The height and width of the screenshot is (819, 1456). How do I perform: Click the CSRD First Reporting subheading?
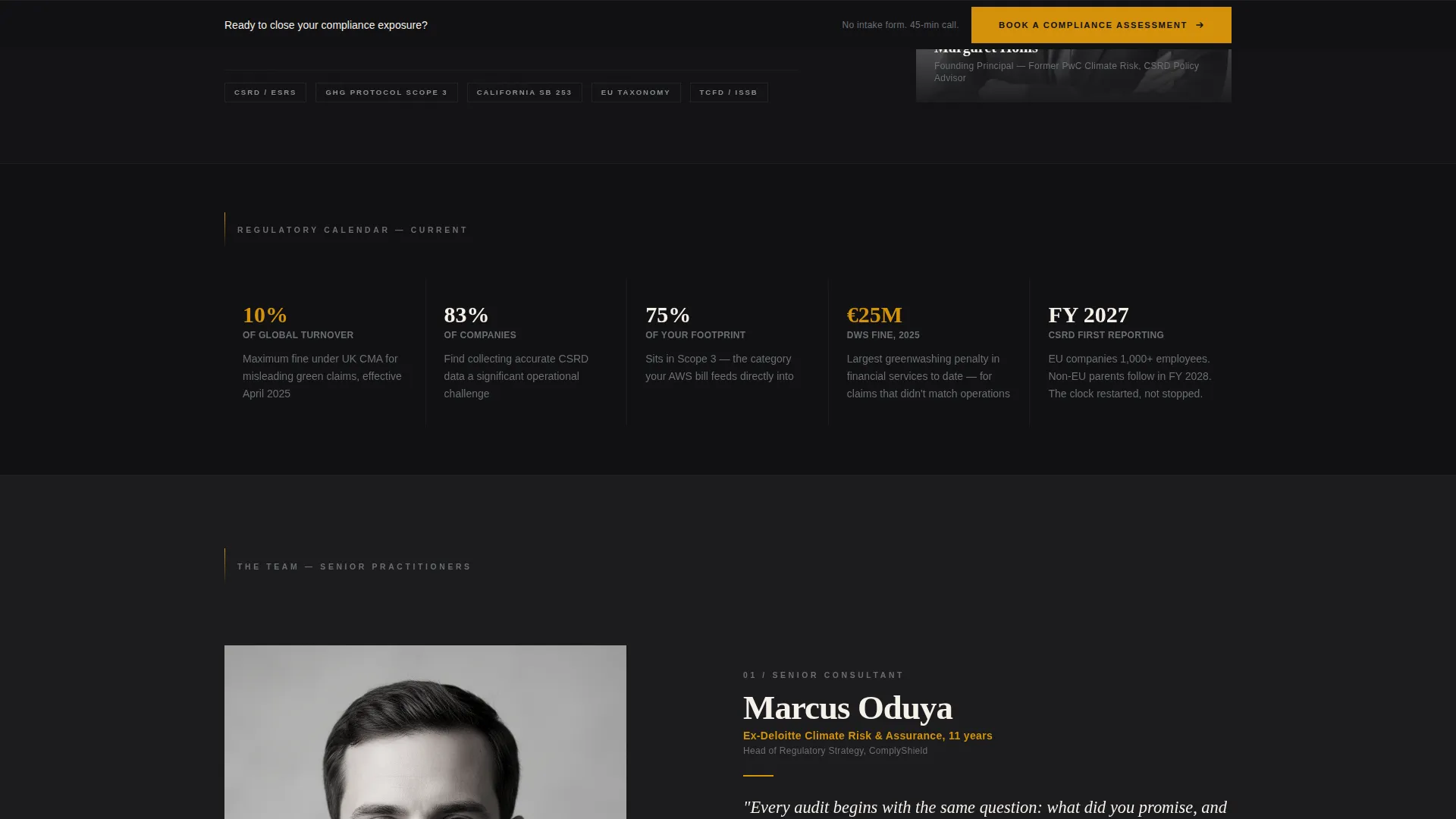click(1106, 335)
